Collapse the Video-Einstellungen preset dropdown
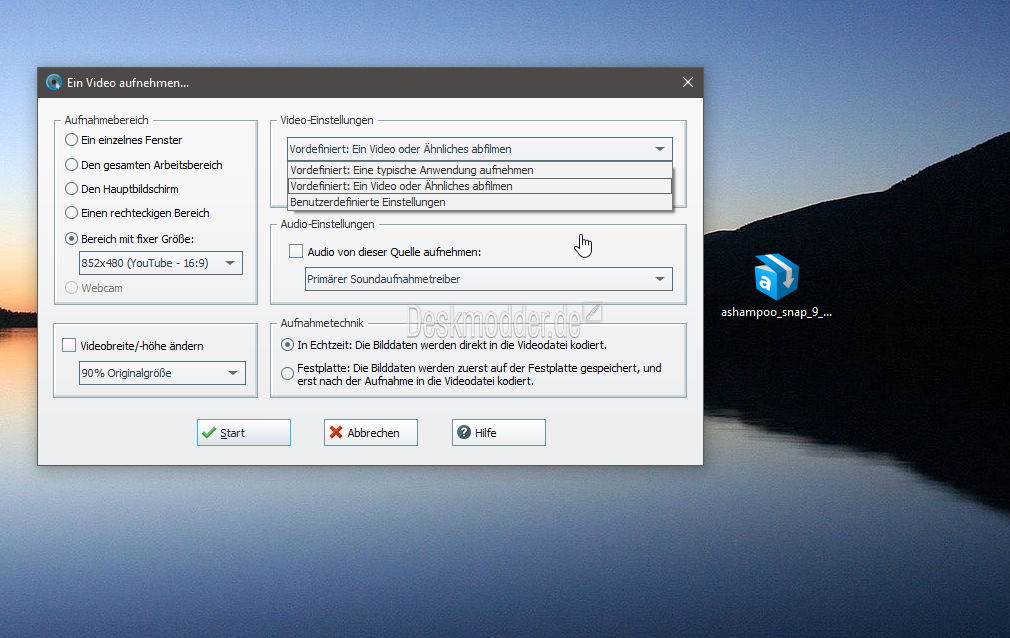The height and width of the screenshot is (638, 1010). click(x=479, y=149)
